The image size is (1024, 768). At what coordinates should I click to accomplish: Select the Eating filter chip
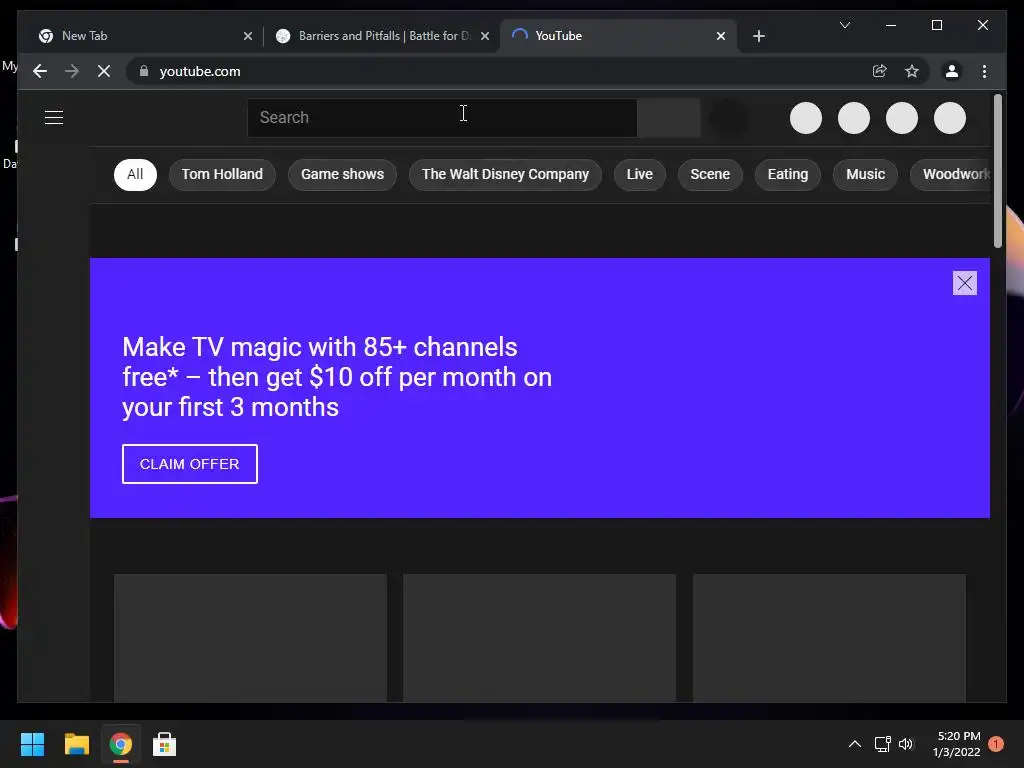point(788,174)
